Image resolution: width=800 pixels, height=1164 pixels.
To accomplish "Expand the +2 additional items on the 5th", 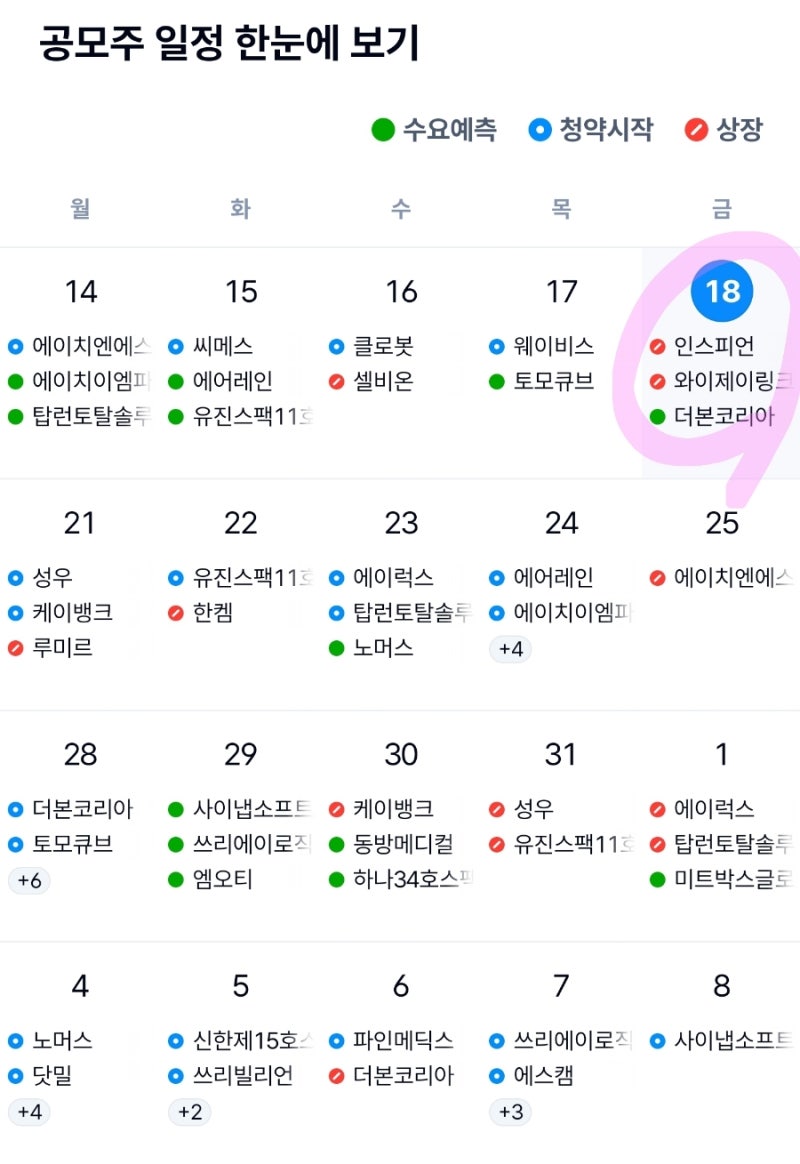I will (x=189, y=1113).
